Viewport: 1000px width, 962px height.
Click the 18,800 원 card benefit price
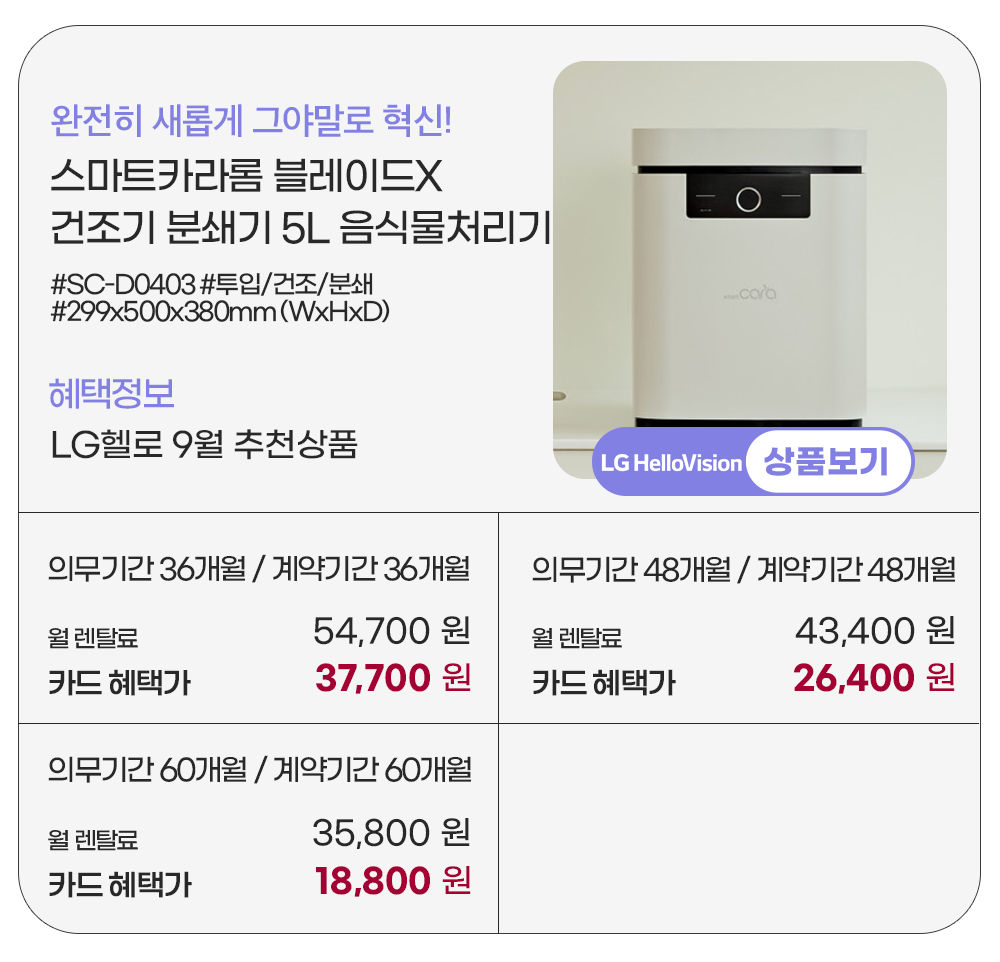click(392, 880)
